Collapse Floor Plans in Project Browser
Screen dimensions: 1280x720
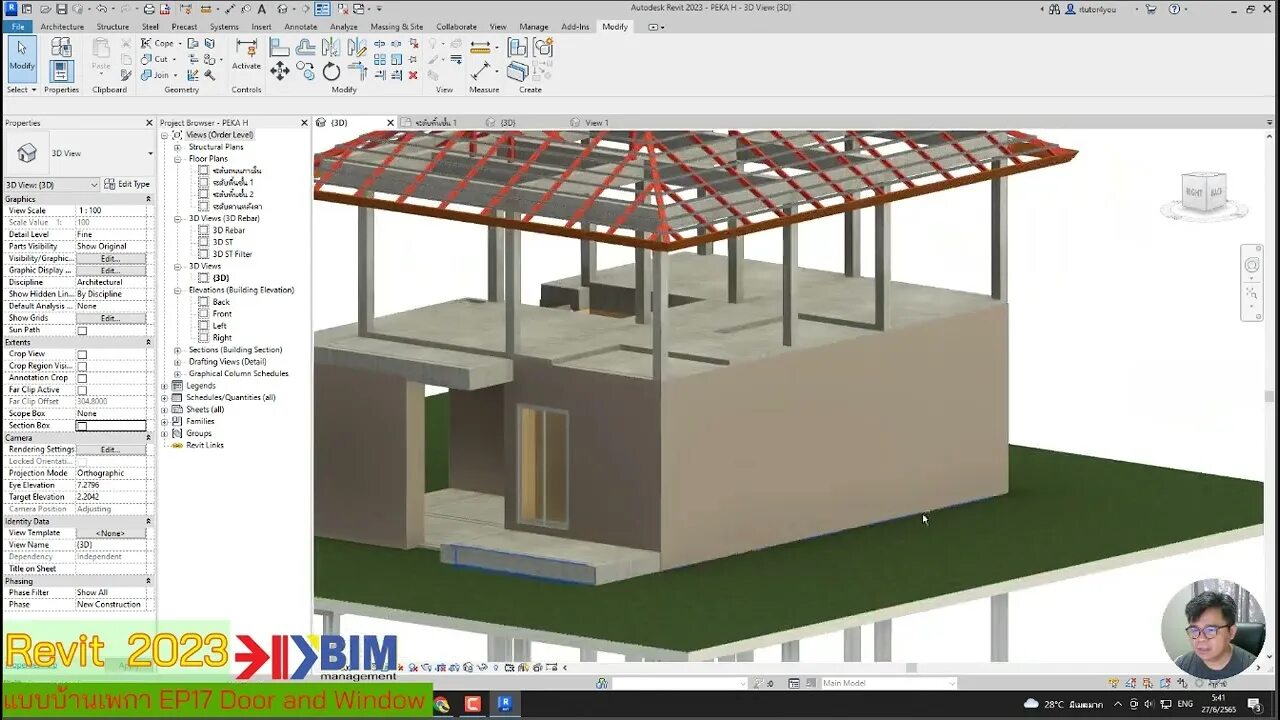tap(178, 159)
